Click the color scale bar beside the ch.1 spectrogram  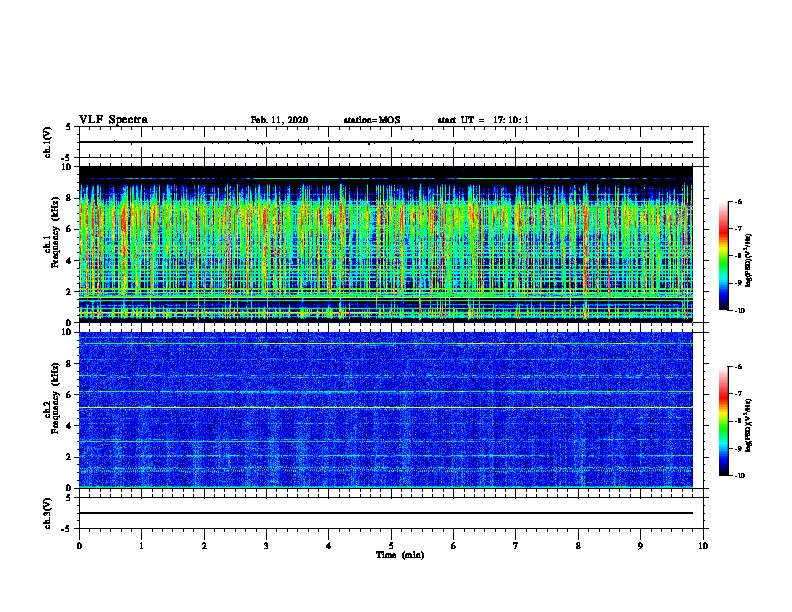coord(724,256)
